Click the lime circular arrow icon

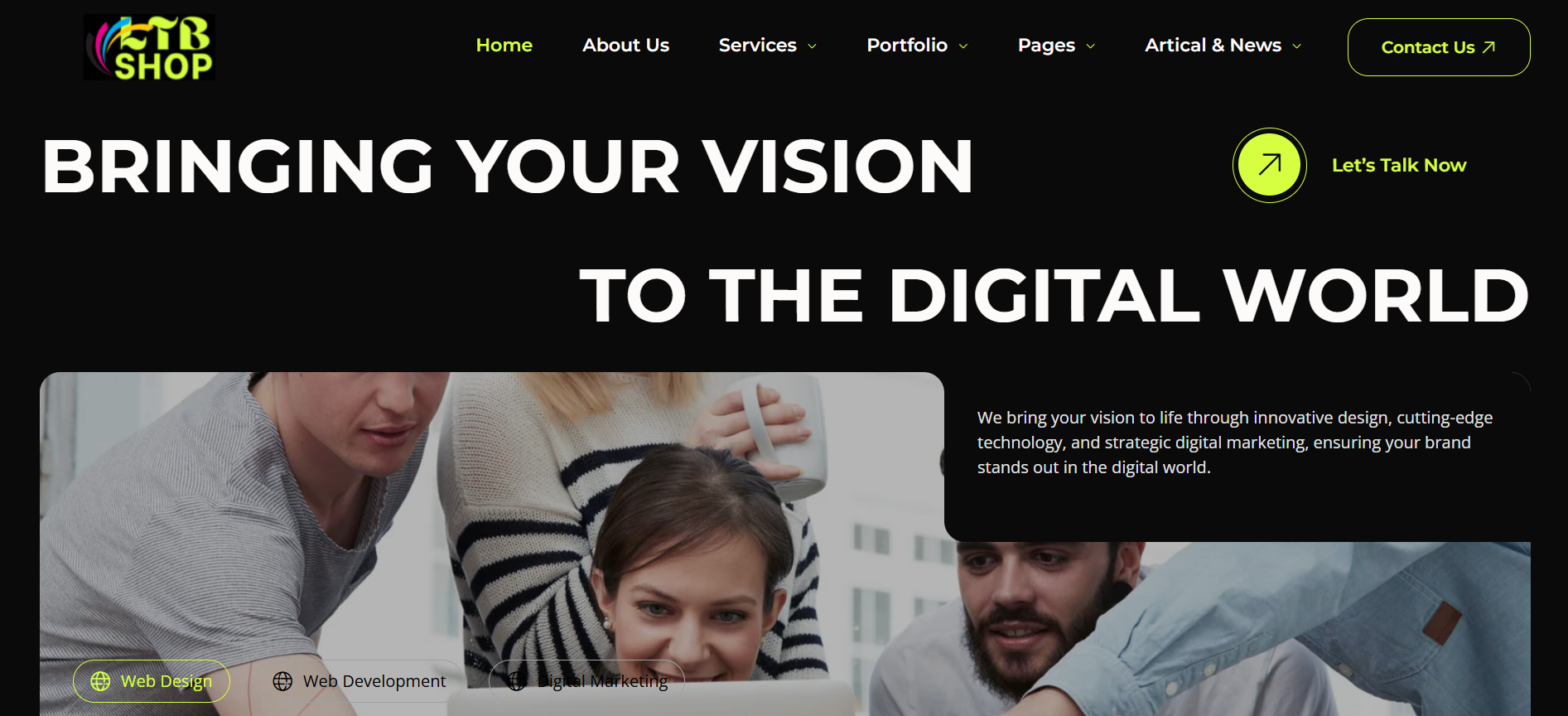tap(1269, 165)
